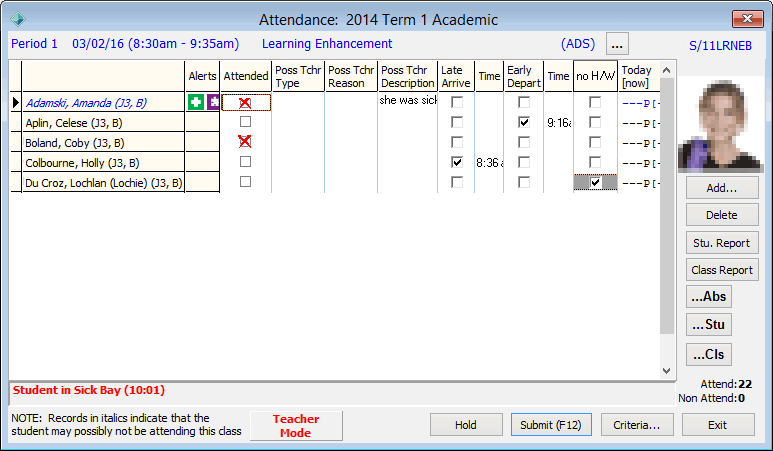Screen dimensions: 773x451
Task: Click the S/11LRNEB class code
Action: pos(720,46)
